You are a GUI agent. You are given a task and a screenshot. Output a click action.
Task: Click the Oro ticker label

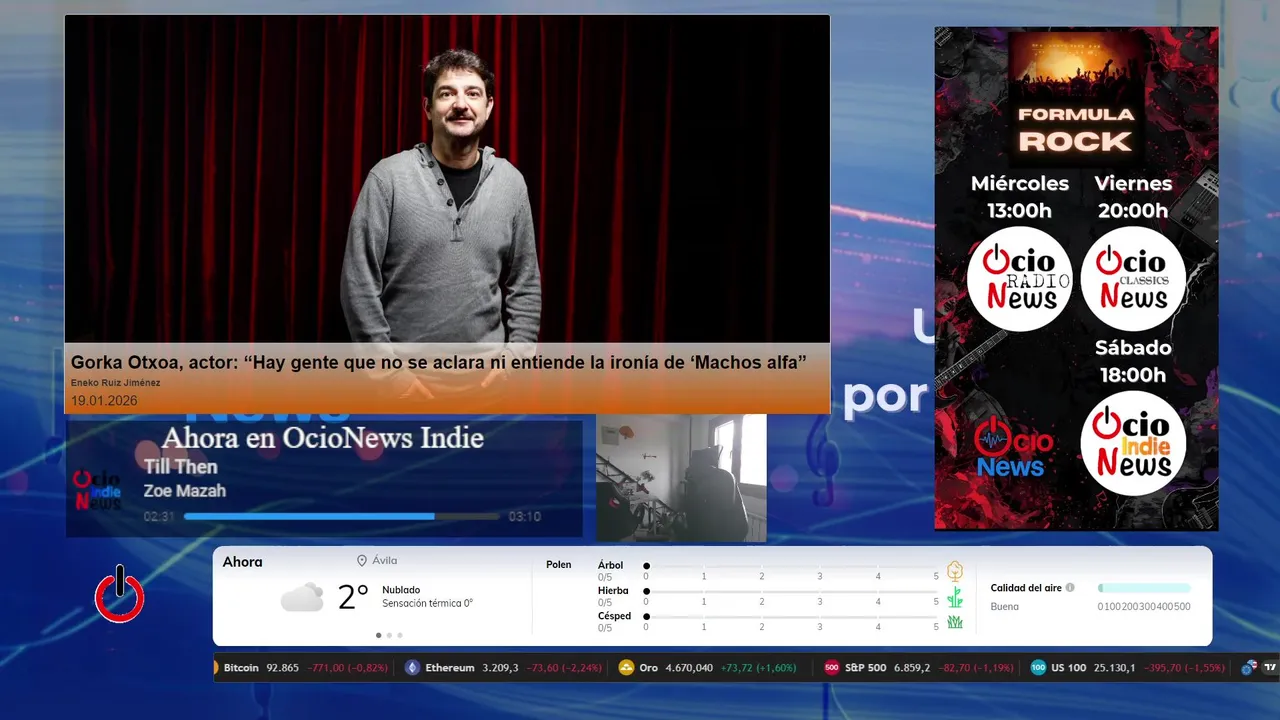click(x=649, y=668)
